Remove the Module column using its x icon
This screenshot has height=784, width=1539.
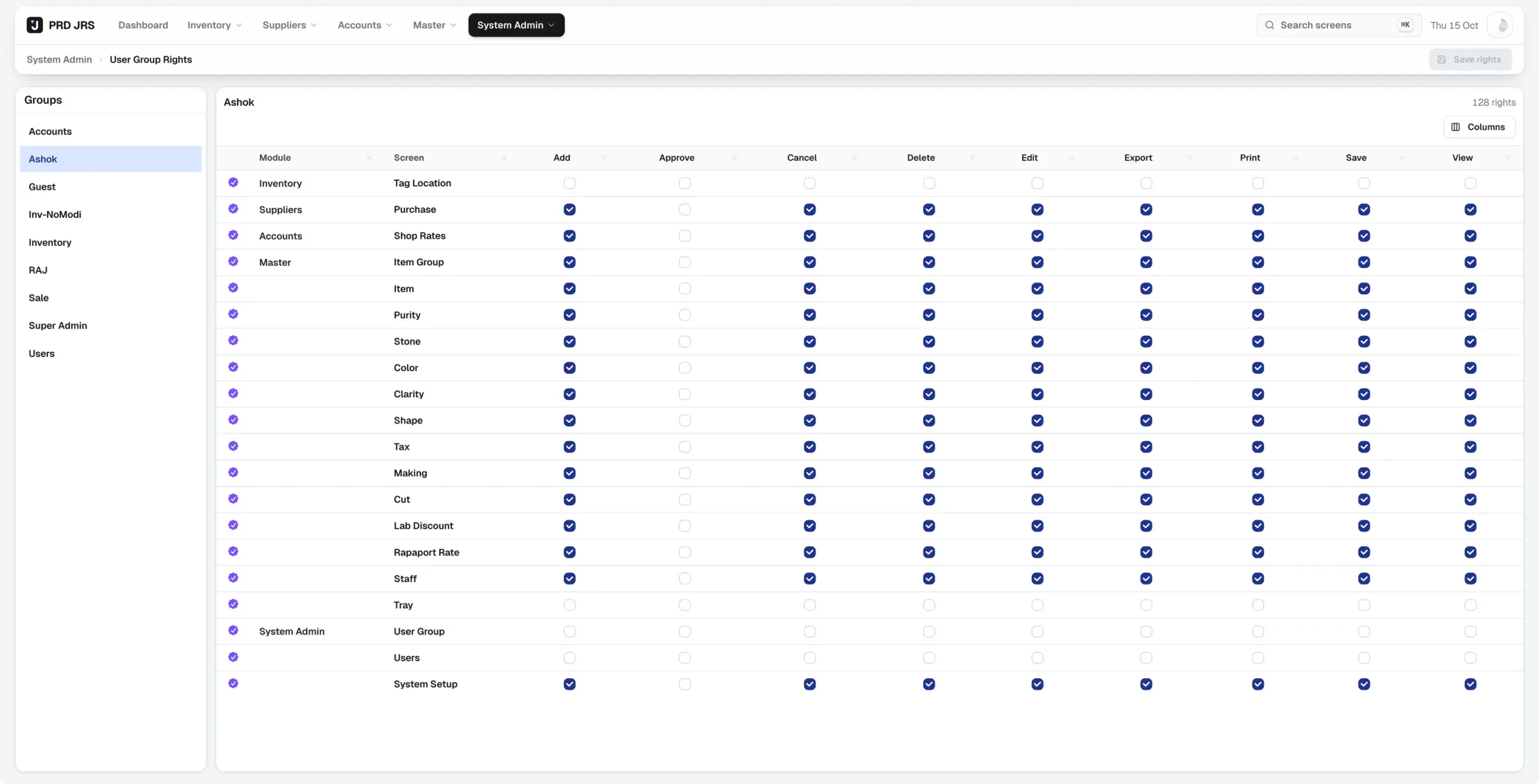[x=369, y=158]
